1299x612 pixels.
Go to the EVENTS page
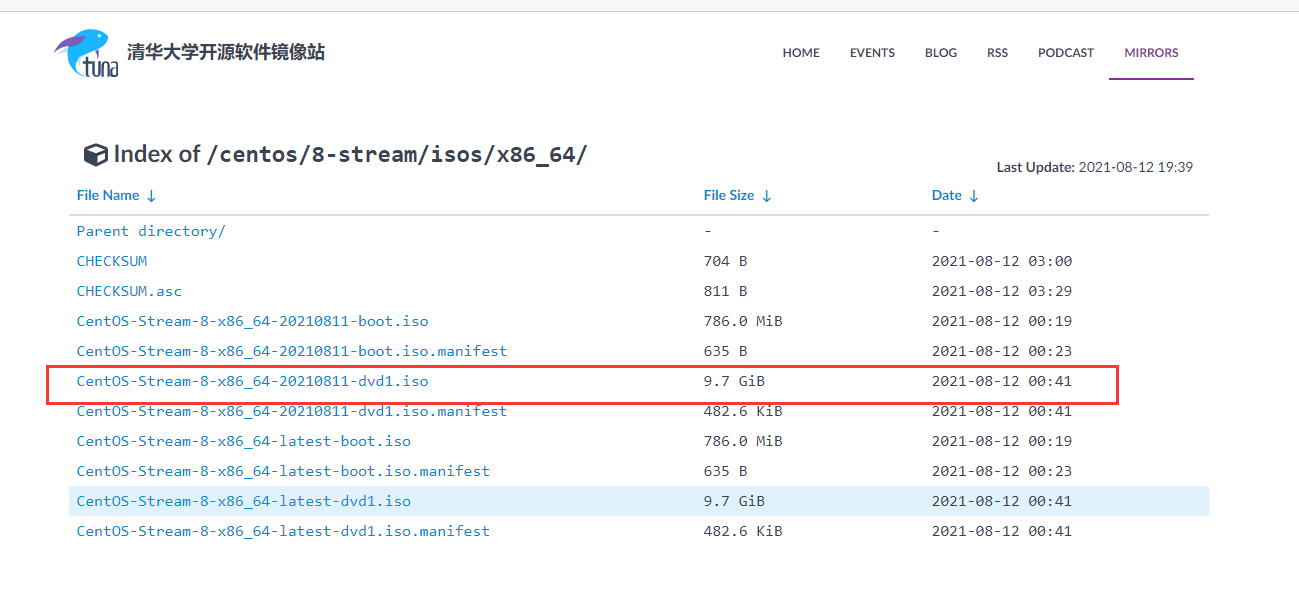tap(872, 53)
